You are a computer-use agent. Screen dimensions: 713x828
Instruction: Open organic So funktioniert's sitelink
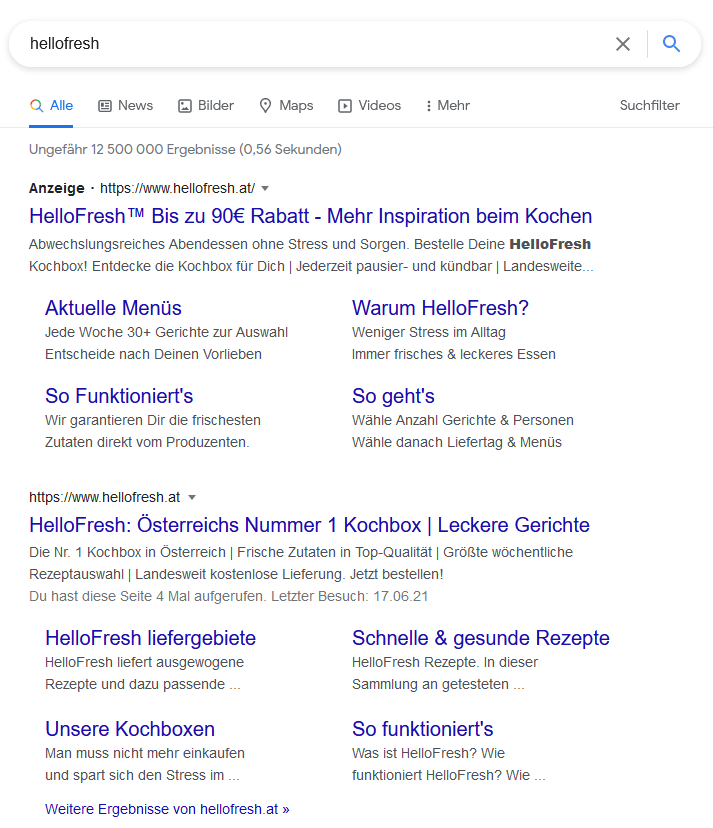(x=423, y=729)
